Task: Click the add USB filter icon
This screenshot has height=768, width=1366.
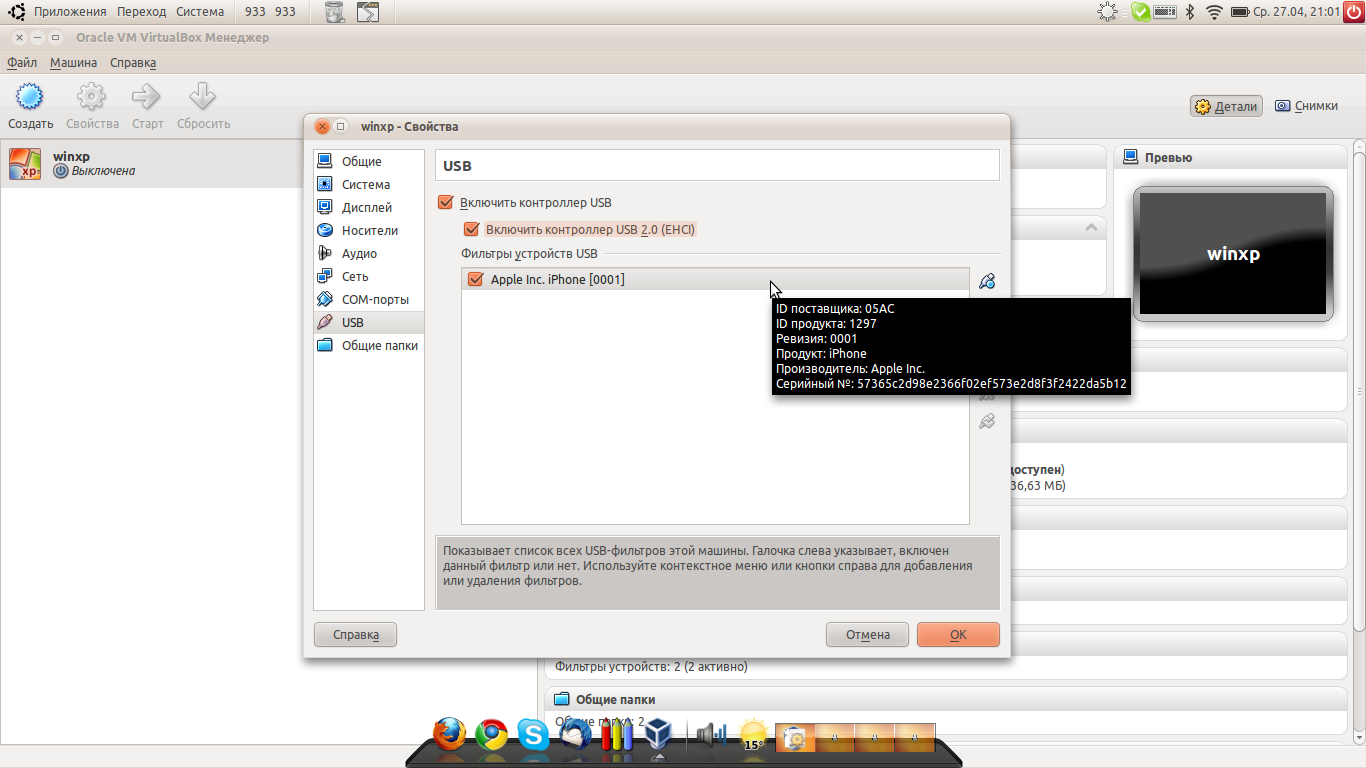Action: [987, 281]
